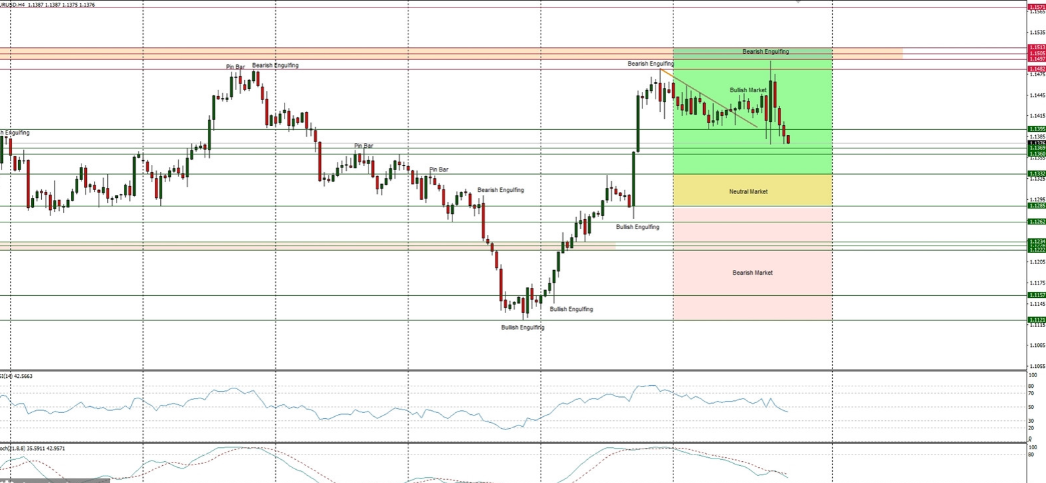Image resolution: width=1046 pixels, height=483 pixels.
Task: Click the lowest green price label on the axis
Action: pos(1036,320)
